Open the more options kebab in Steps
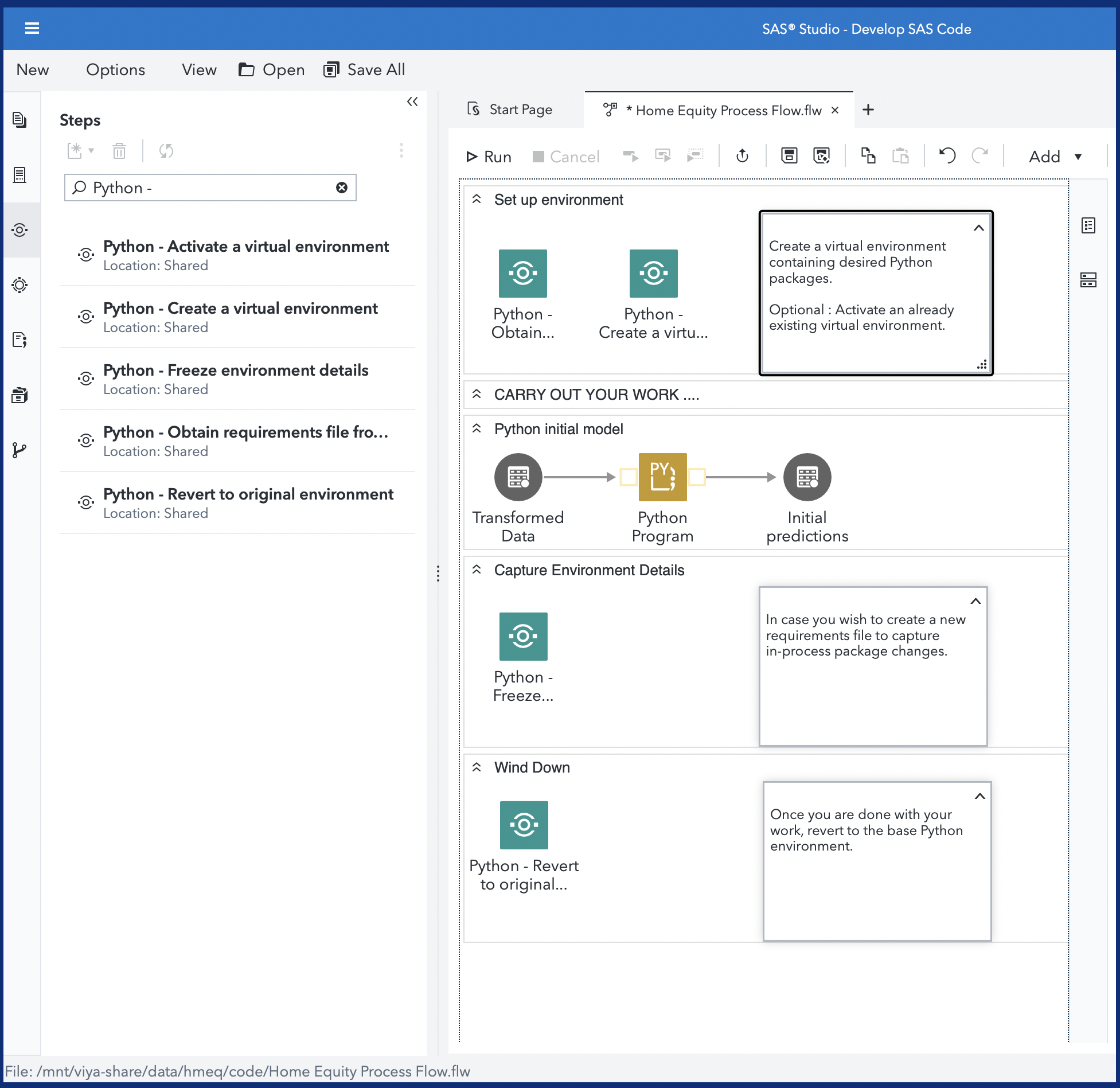Screen dimensions: 1120x1088 [401, 151]
